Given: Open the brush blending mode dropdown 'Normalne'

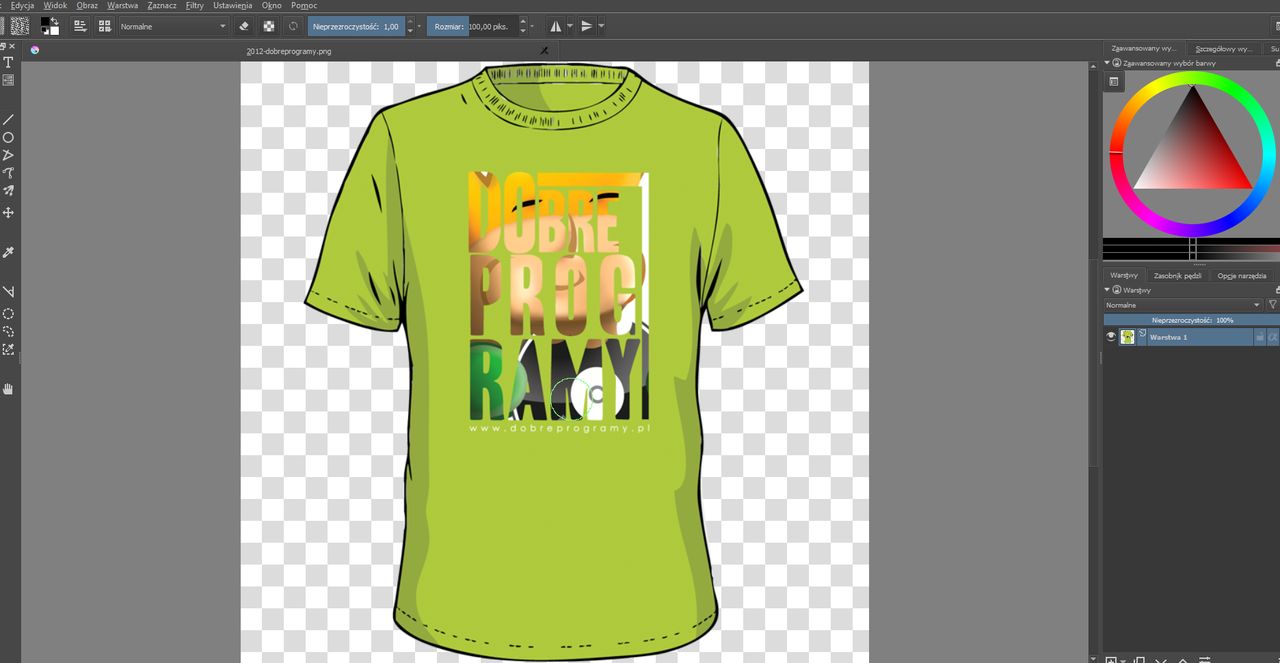Looking at the screenshot, I should [x=173, y=26].
